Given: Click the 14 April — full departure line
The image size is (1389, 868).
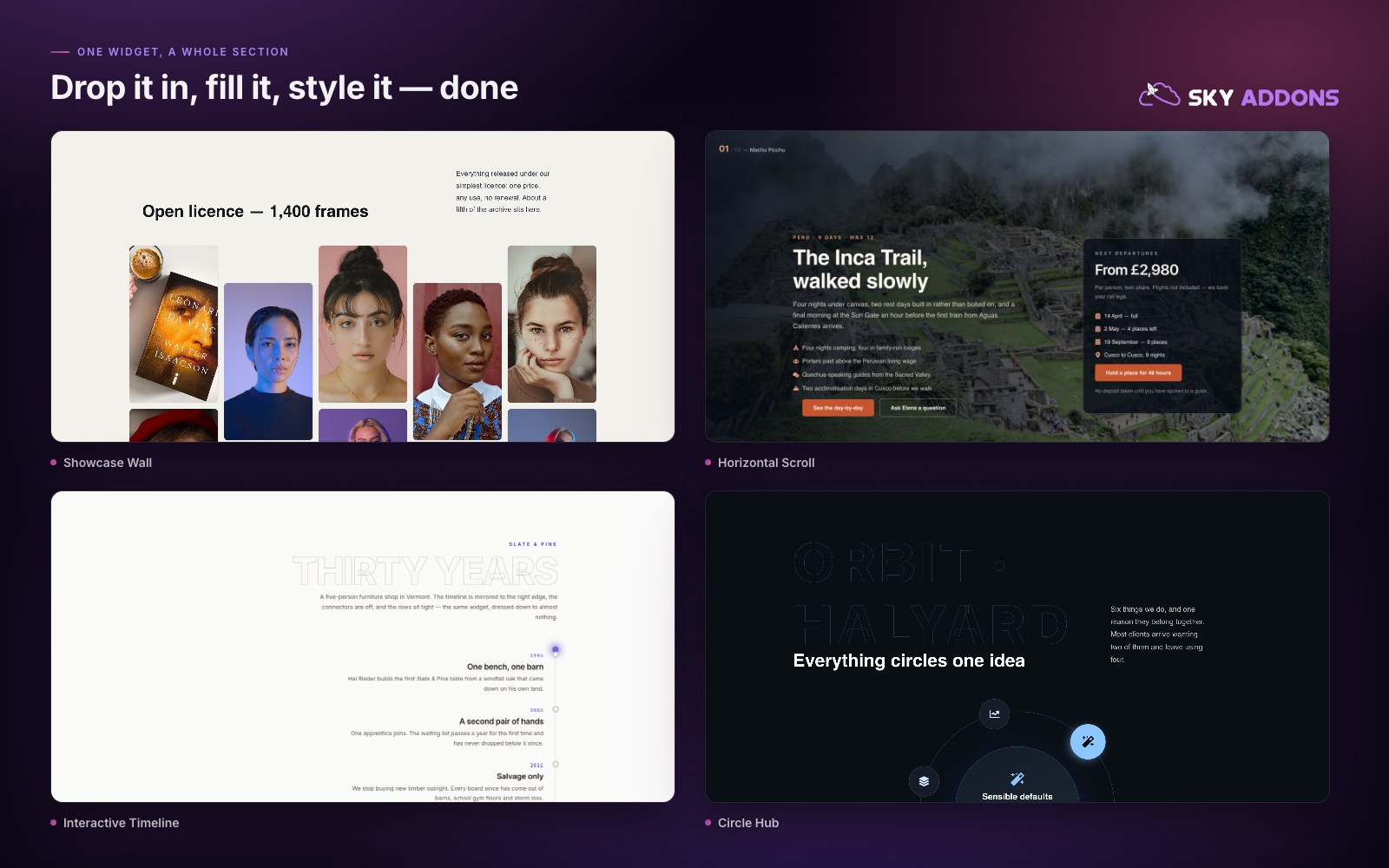Looking at the screenshot, I should [x=1121, y=316].
